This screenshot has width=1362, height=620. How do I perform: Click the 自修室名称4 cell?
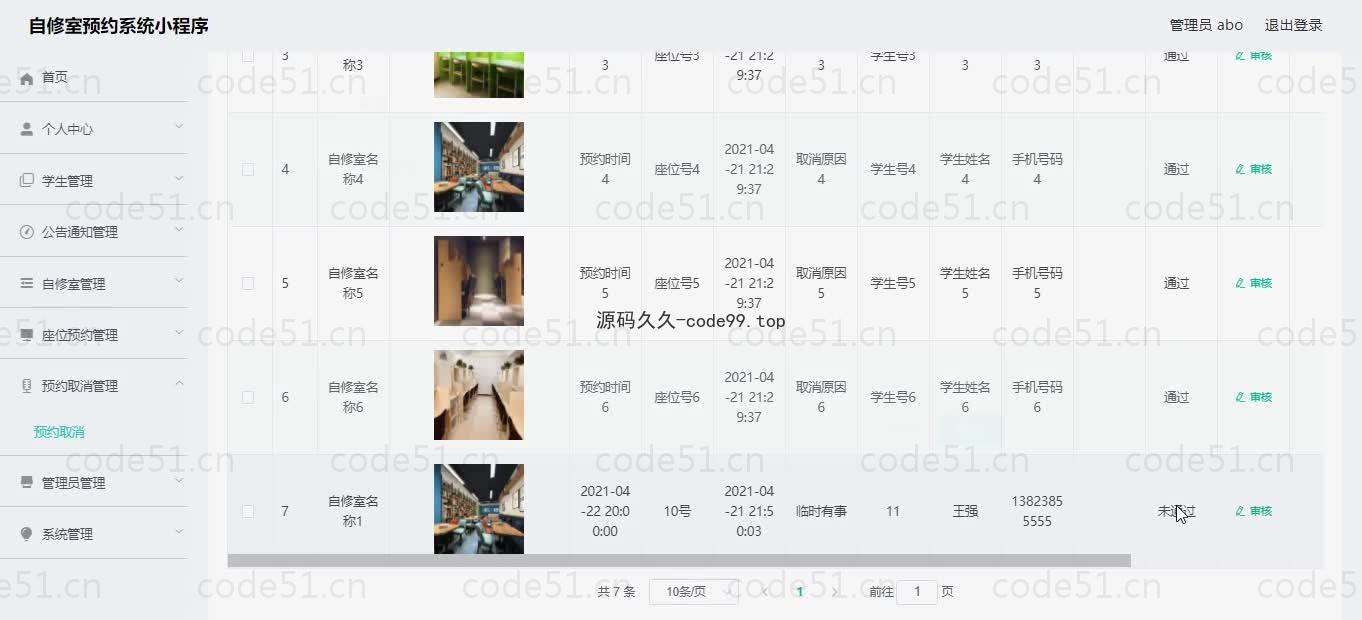tap(353, 169)
